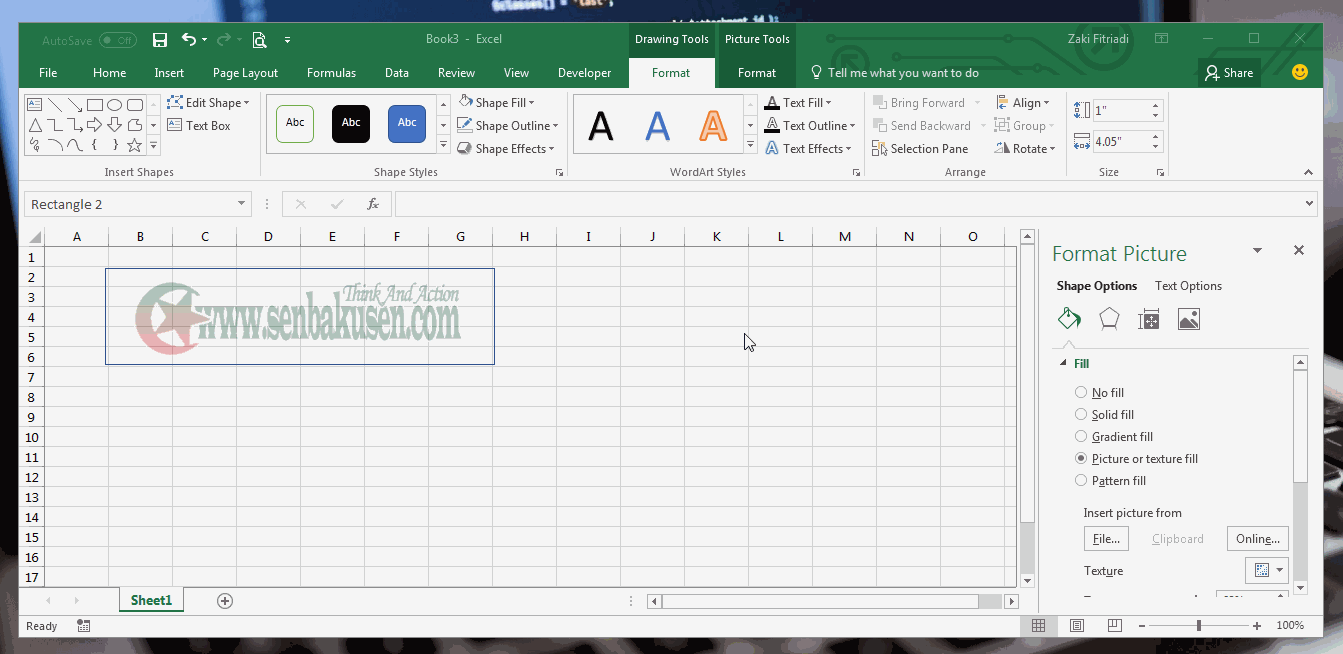Select the Oval shape in Insert Shapes gallery

pos(115,104)
